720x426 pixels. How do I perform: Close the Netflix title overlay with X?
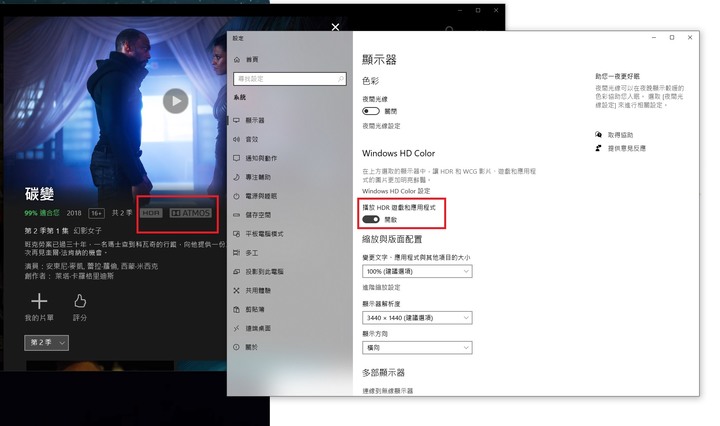[x=335, y=27]
